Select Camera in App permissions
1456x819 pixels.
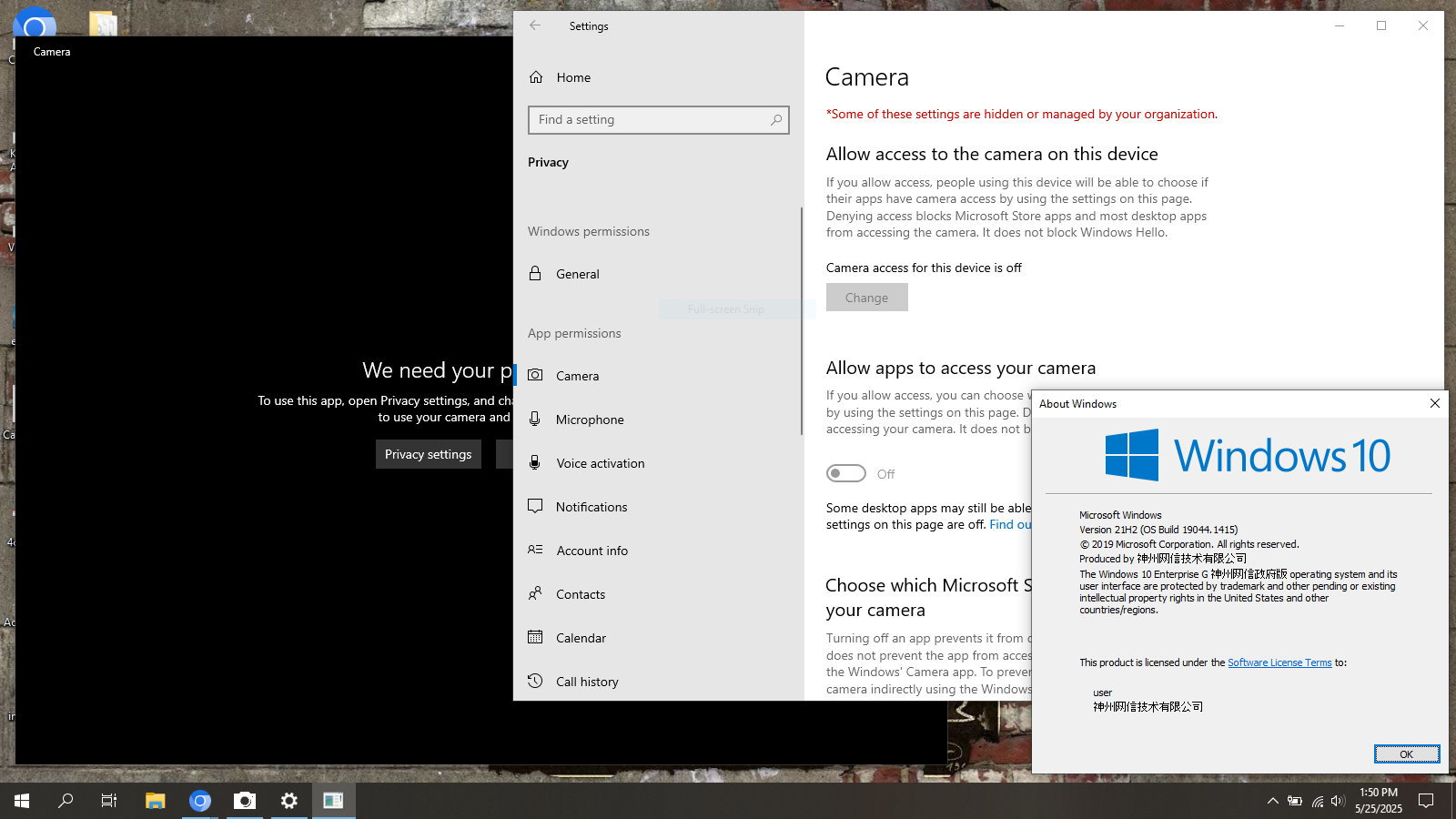click(659, 376)
